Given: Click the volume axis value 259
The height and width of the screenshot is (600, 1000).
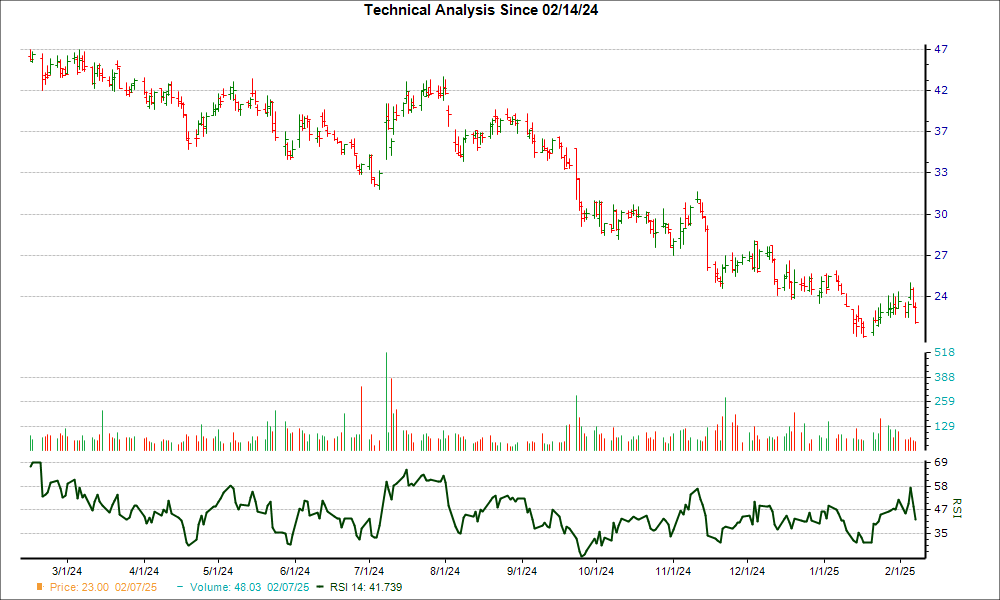Looking at the screenshot, I should [944, 402].
